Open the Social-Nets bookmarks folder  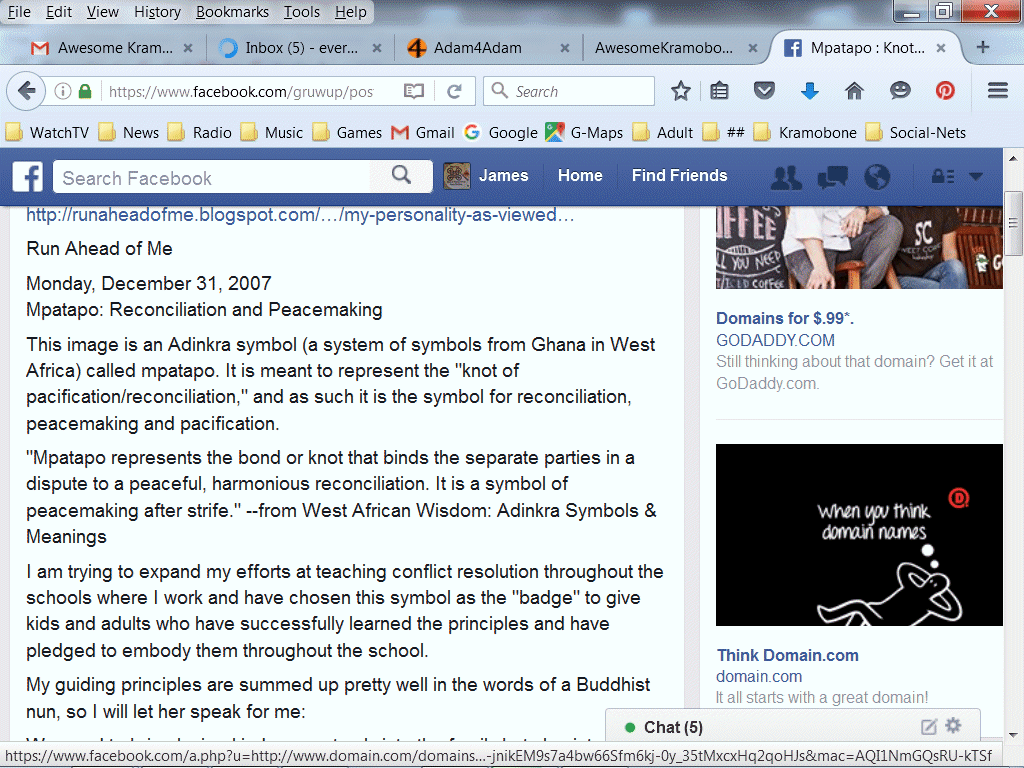coord(916,133)
